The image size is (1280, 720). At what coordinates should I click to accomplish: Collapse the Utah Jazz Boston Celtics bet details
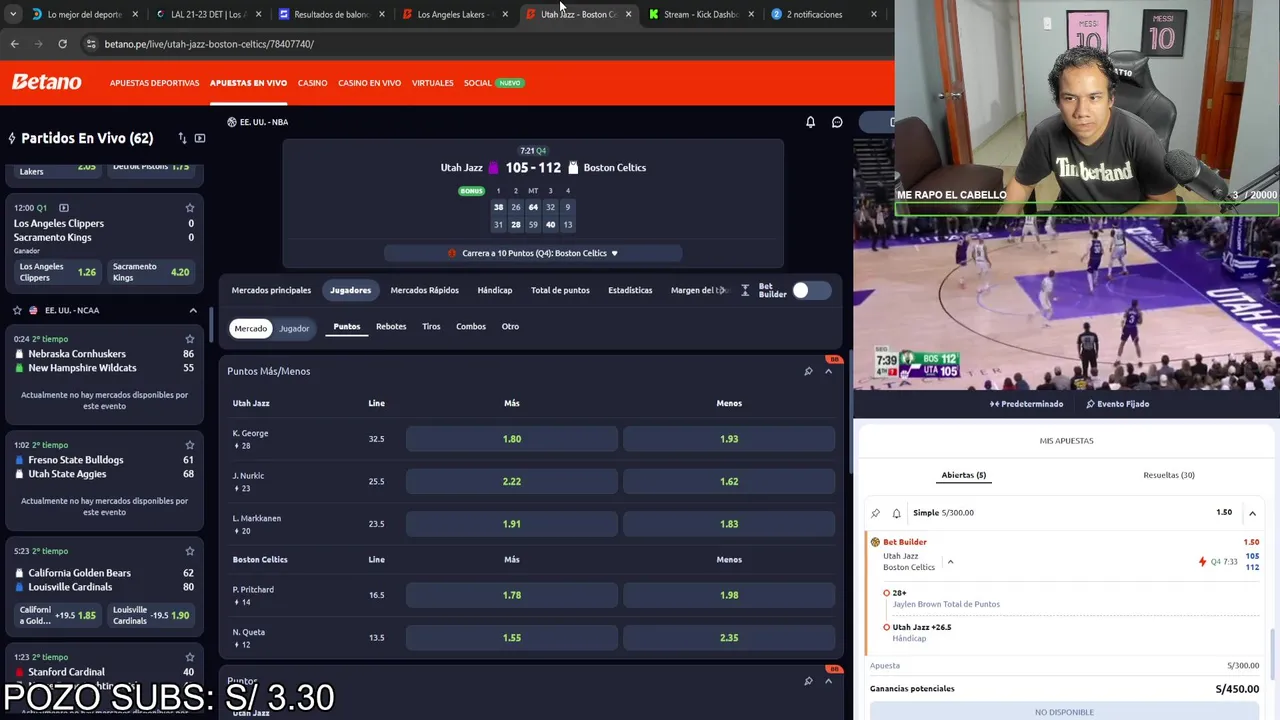point(950,562)
